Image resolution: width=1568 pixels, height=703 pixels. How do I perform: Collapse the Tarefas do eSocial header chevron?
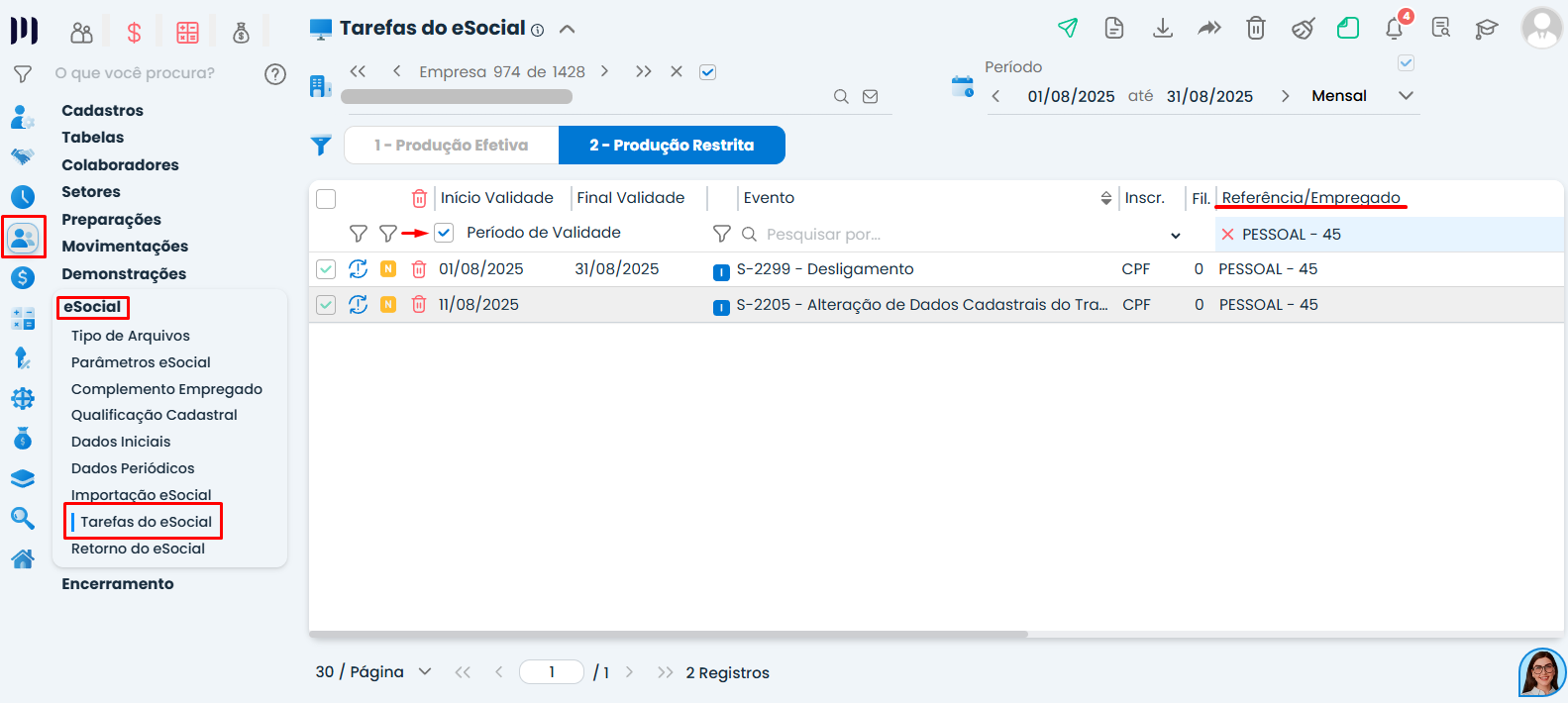568,29
